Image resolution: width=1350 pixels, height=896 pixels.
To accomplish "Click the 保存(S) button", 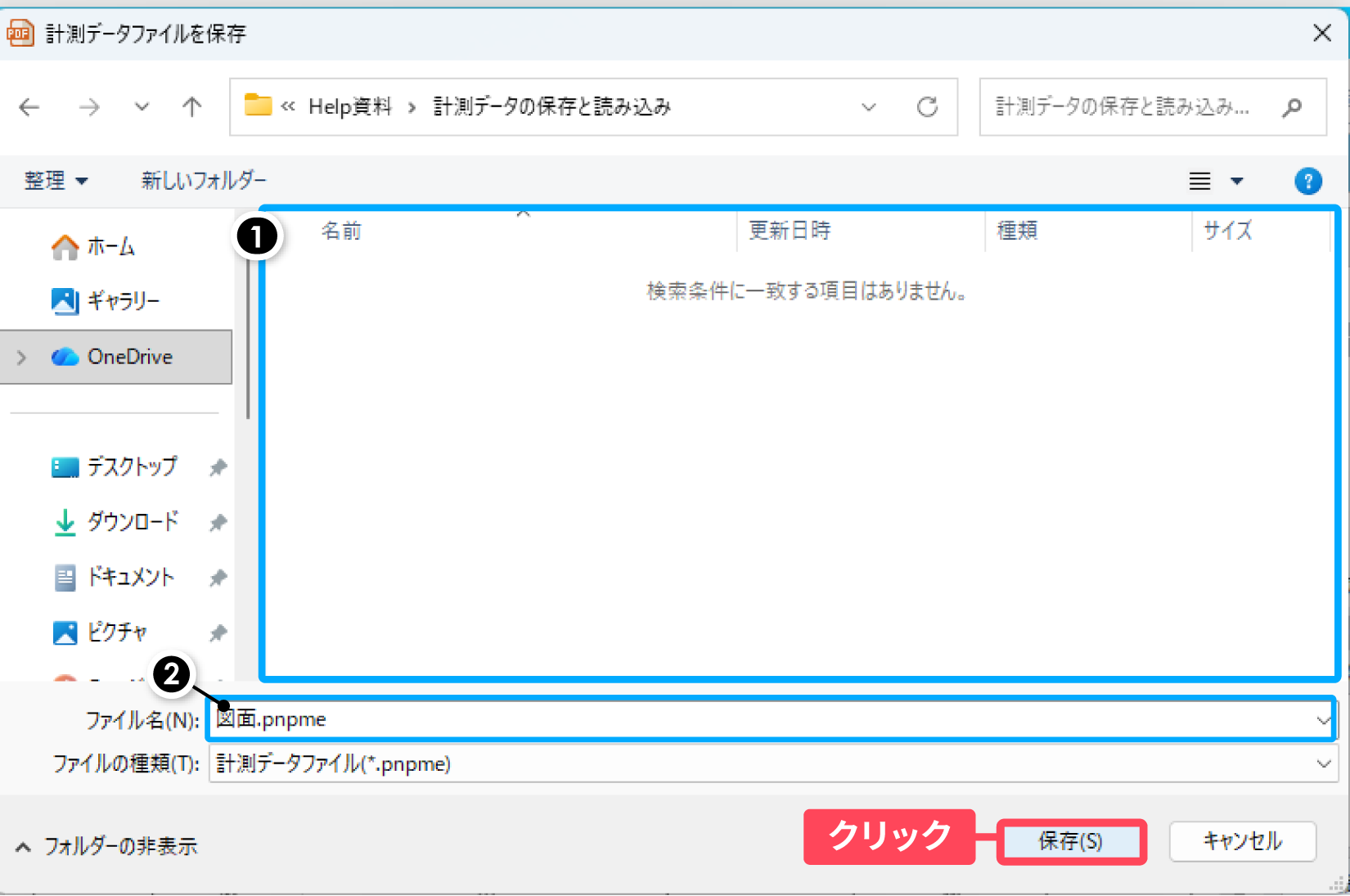I will point(1071,841).
